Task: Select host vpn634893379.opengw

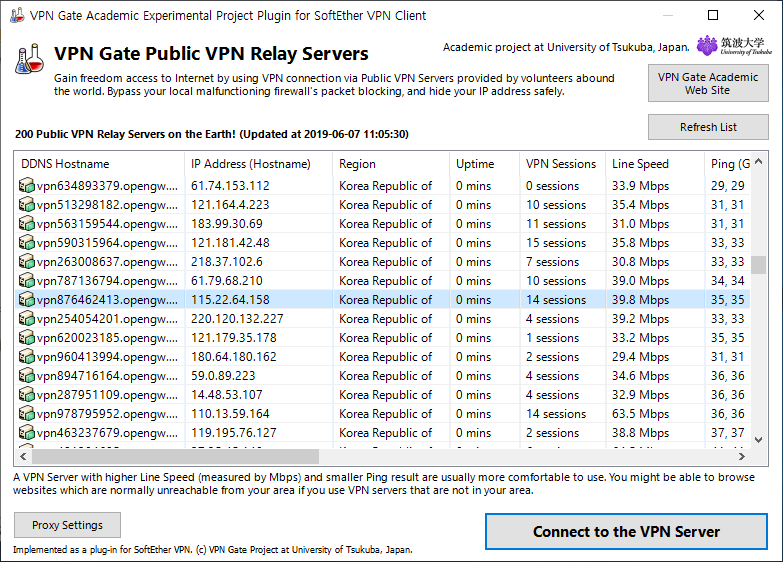Action: 107,186
